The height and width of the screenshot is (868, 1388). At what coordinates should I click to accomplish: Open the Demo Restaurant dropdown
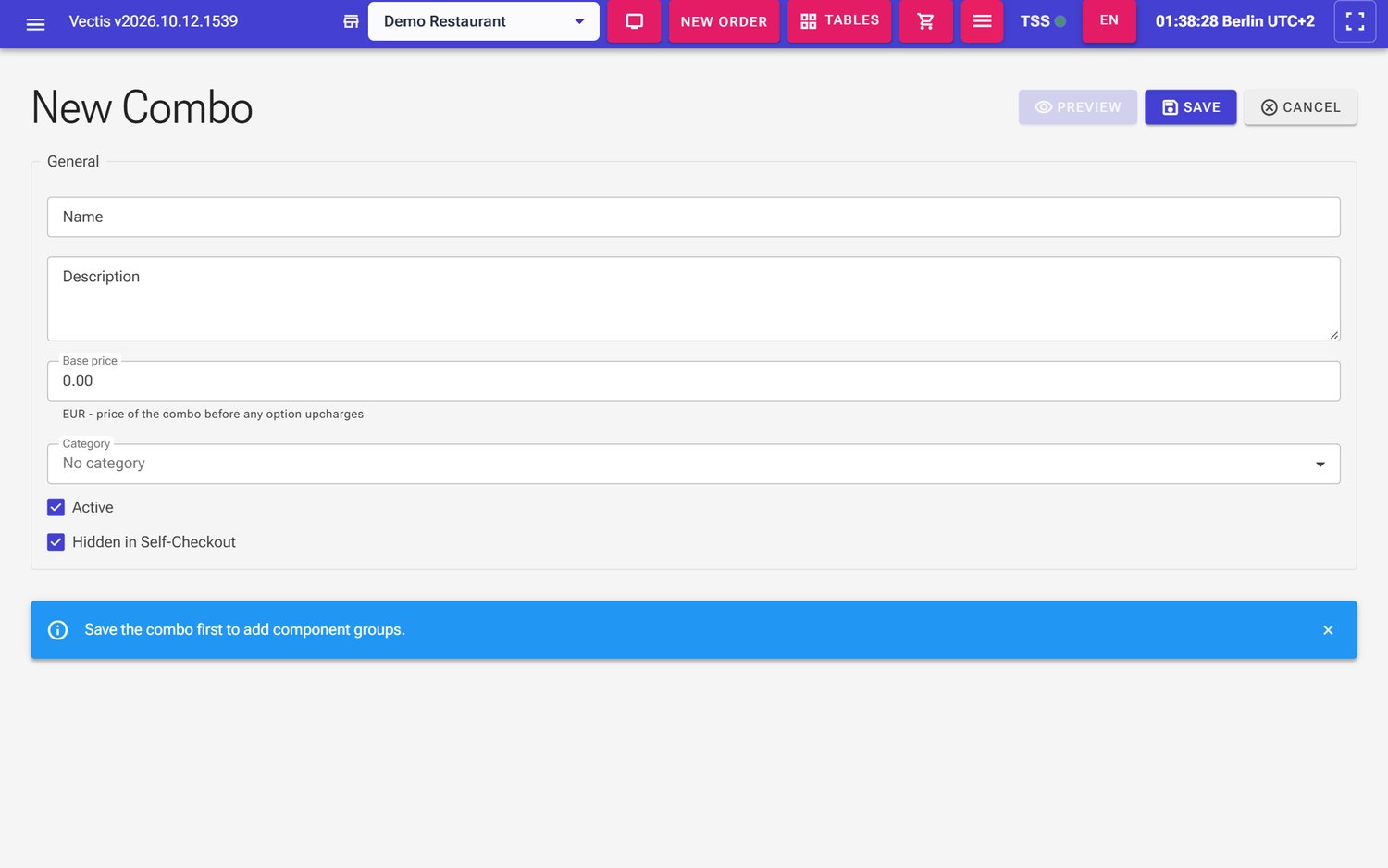point(484,21)
